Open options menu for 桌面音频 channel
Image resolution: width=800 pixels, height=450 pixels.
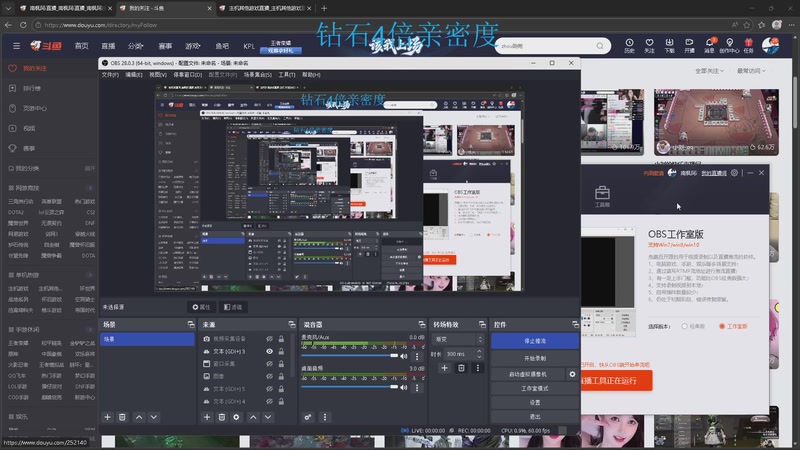click(x=417, y=387)
